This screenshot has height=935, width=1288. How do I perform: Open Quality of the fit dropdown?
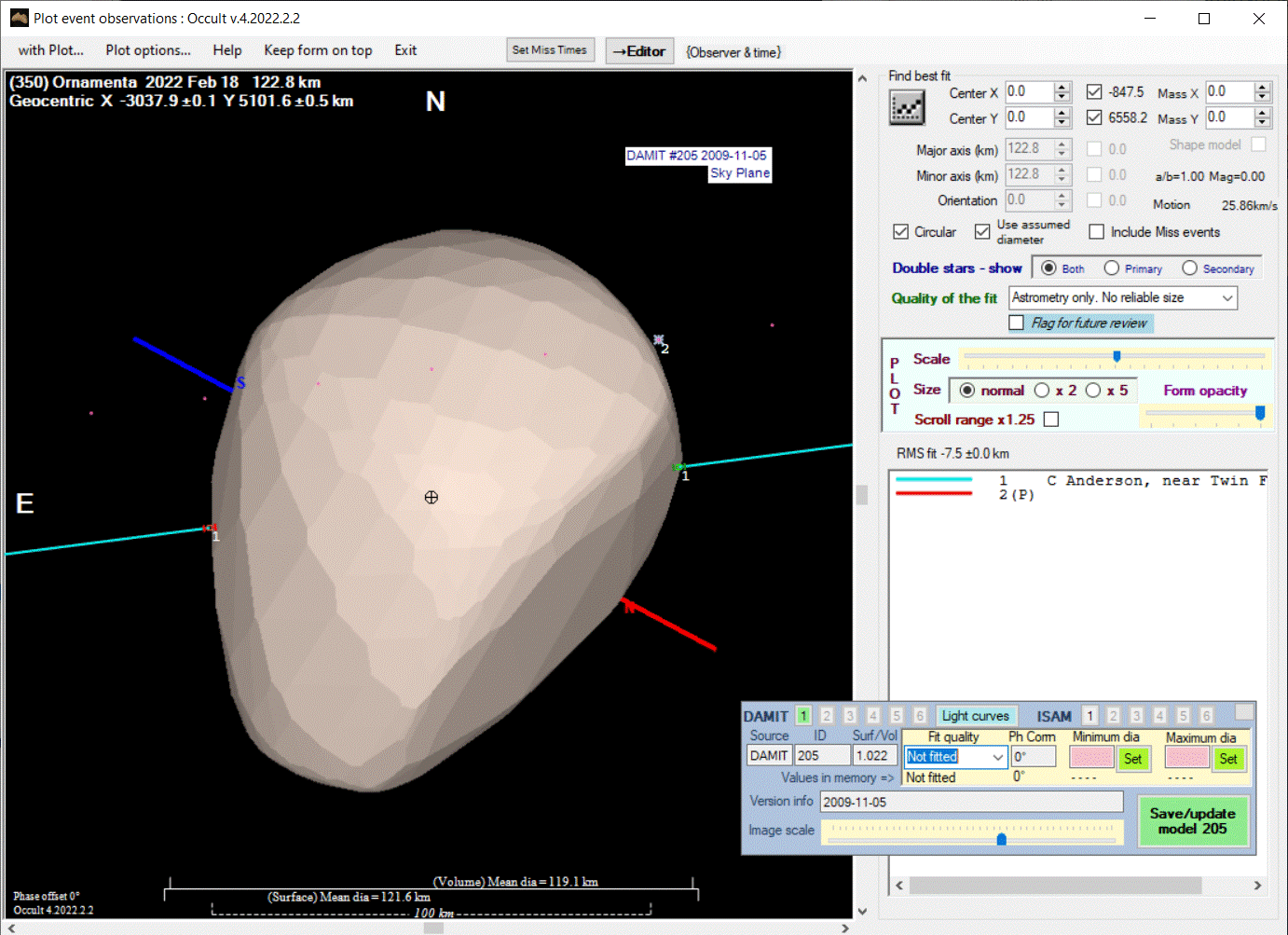coord(1227,298)
